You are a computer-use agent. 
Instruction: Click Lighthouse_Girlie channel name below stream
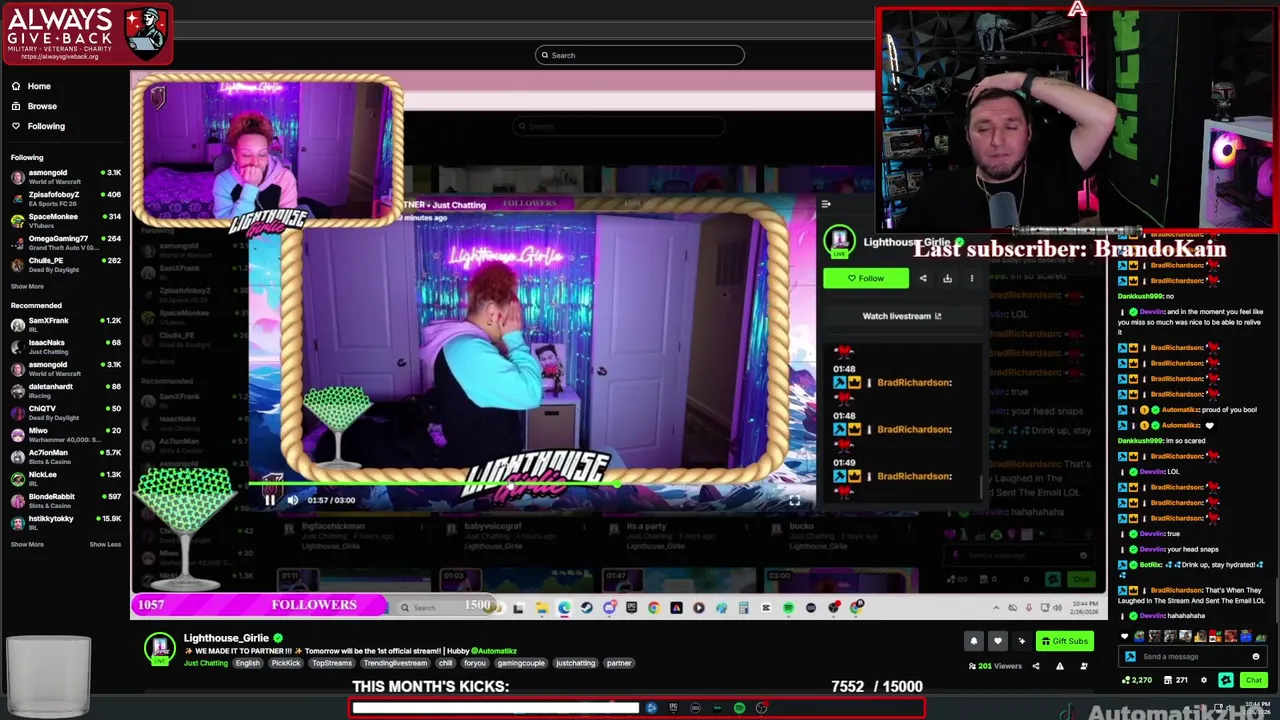click(x=226, y=638)
